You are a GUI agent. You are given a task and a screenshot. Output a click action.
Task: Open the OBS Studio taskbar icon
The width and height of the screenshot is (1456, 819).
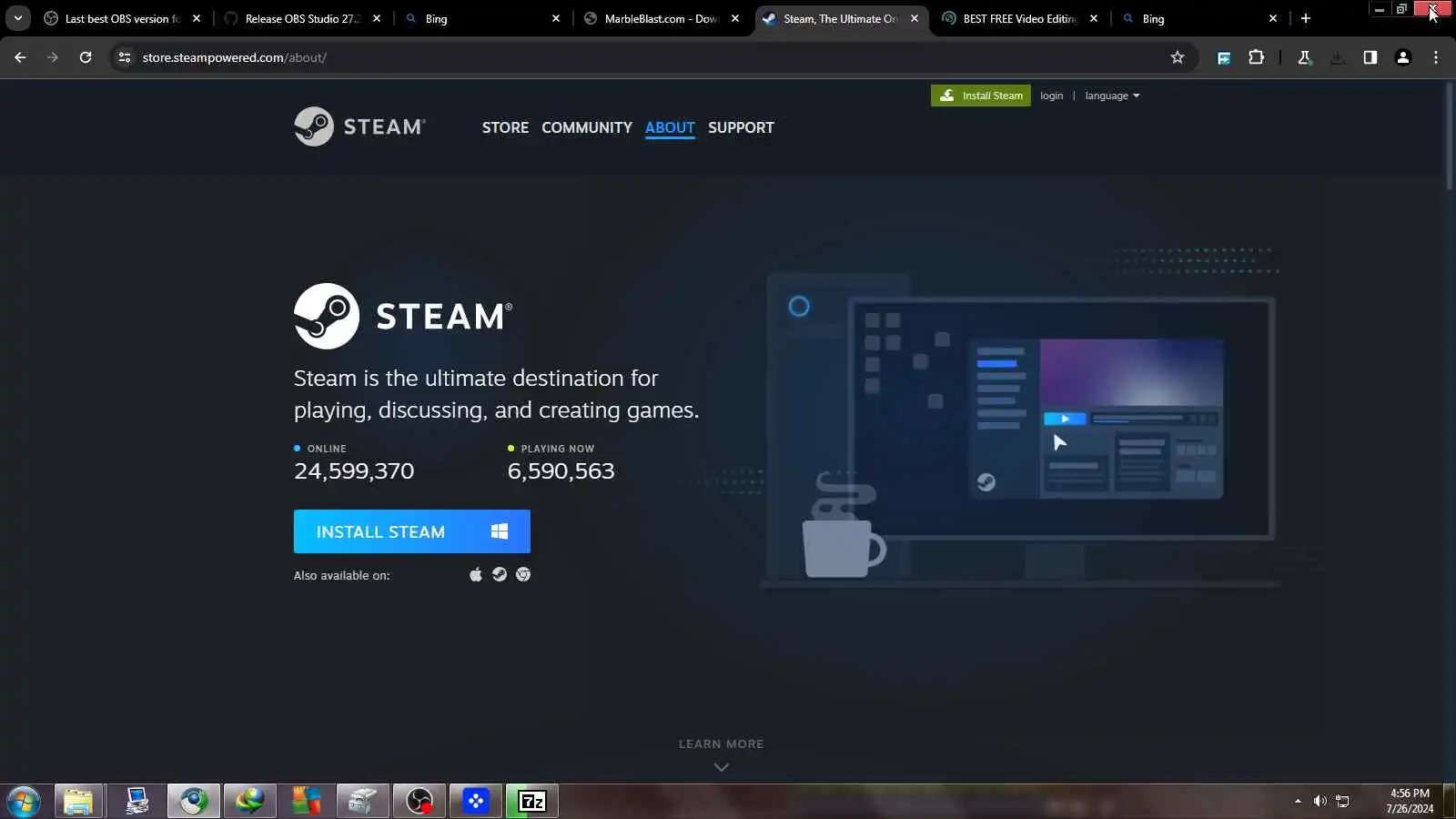click(x=419, y=801)
